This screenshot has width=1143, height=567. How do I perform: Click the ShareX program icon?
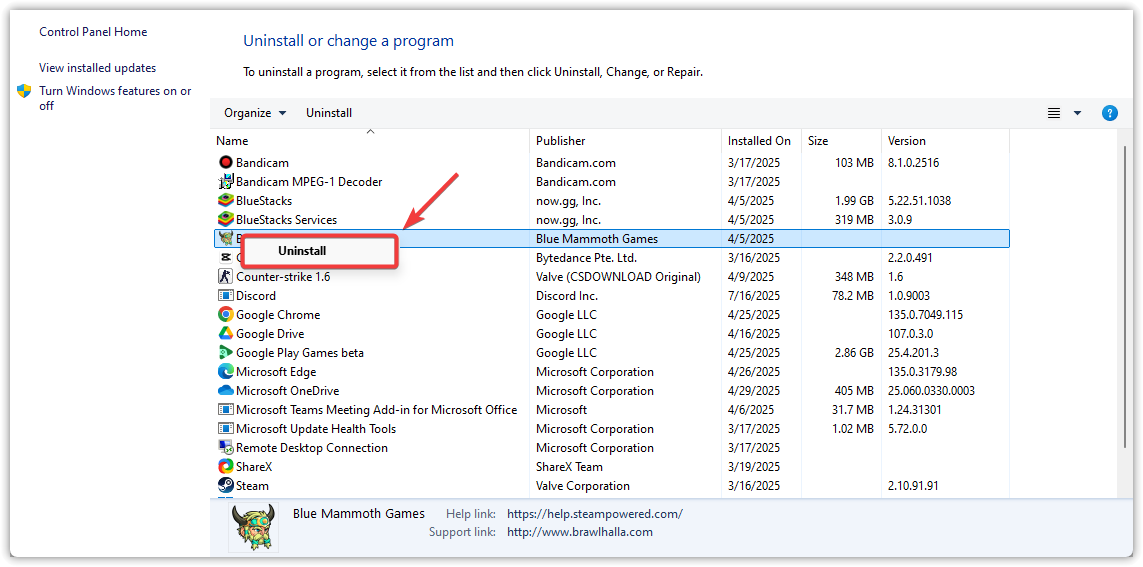[x=225, y=466]
